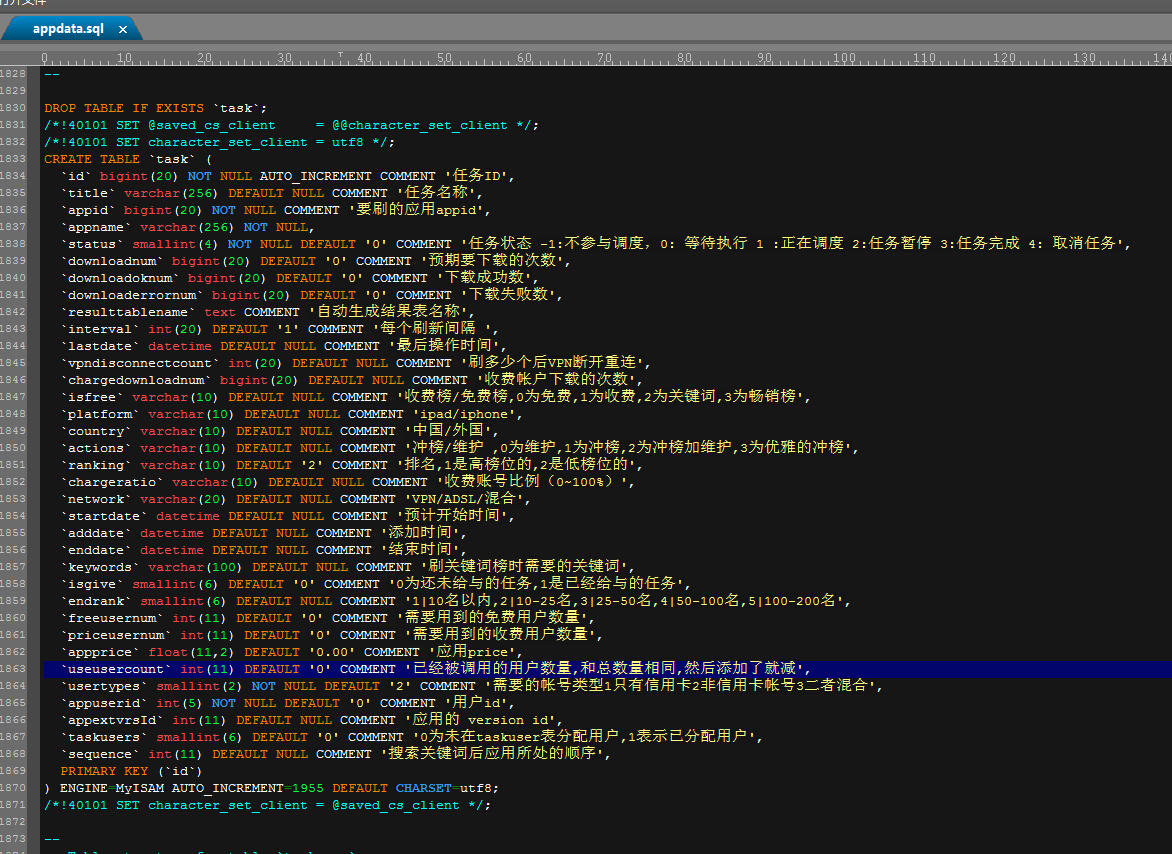Click the `chargeratio` column line
Screen dimensions: 1172x854
click(x=348, y=482)
